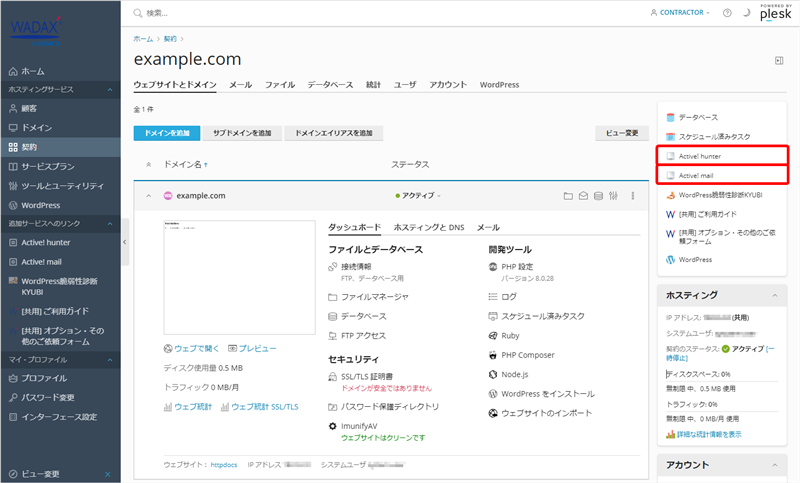Collapse the left navigation sidebar handle
Image resolution: width=800 pixels, height=483 pixels.
[125, 242]
